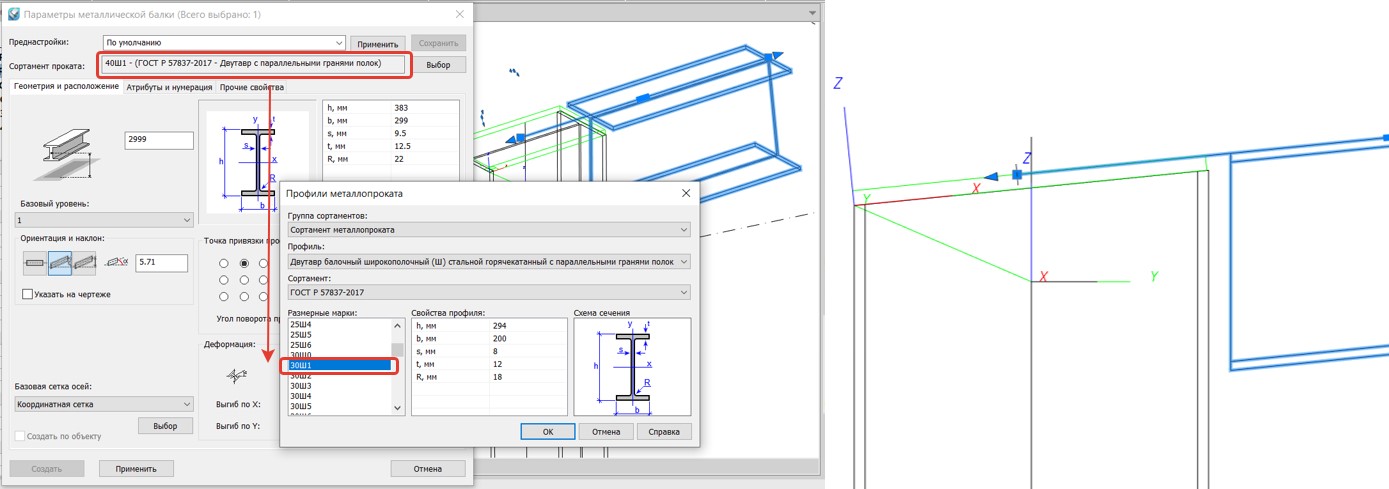
Task: Click the slope angle icon beside 5.71
Action: pyautogui.click(x=118, y=264)
